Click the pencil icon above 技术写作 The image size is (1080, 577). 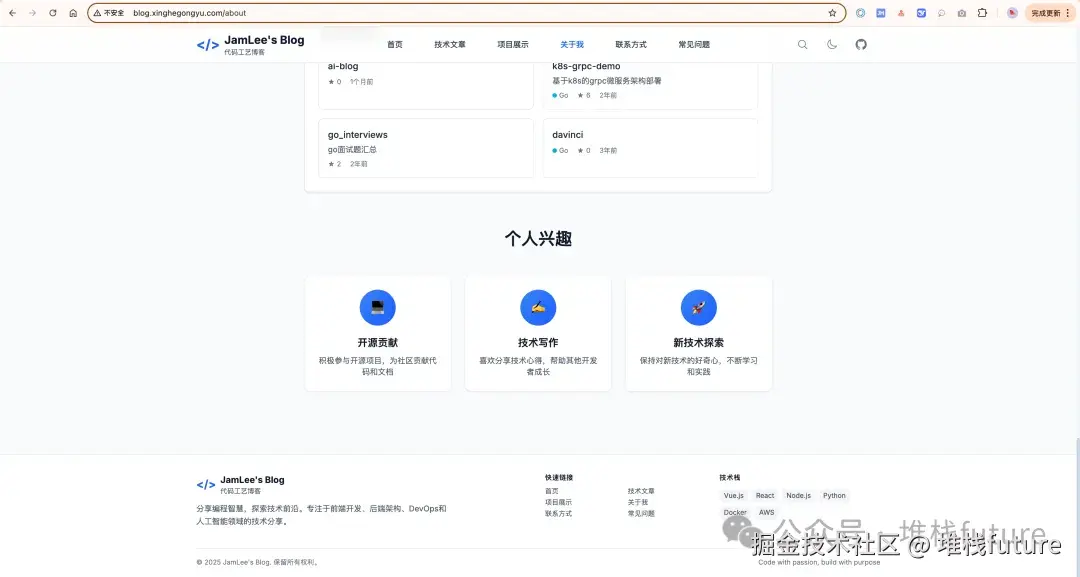pos(538,307)
